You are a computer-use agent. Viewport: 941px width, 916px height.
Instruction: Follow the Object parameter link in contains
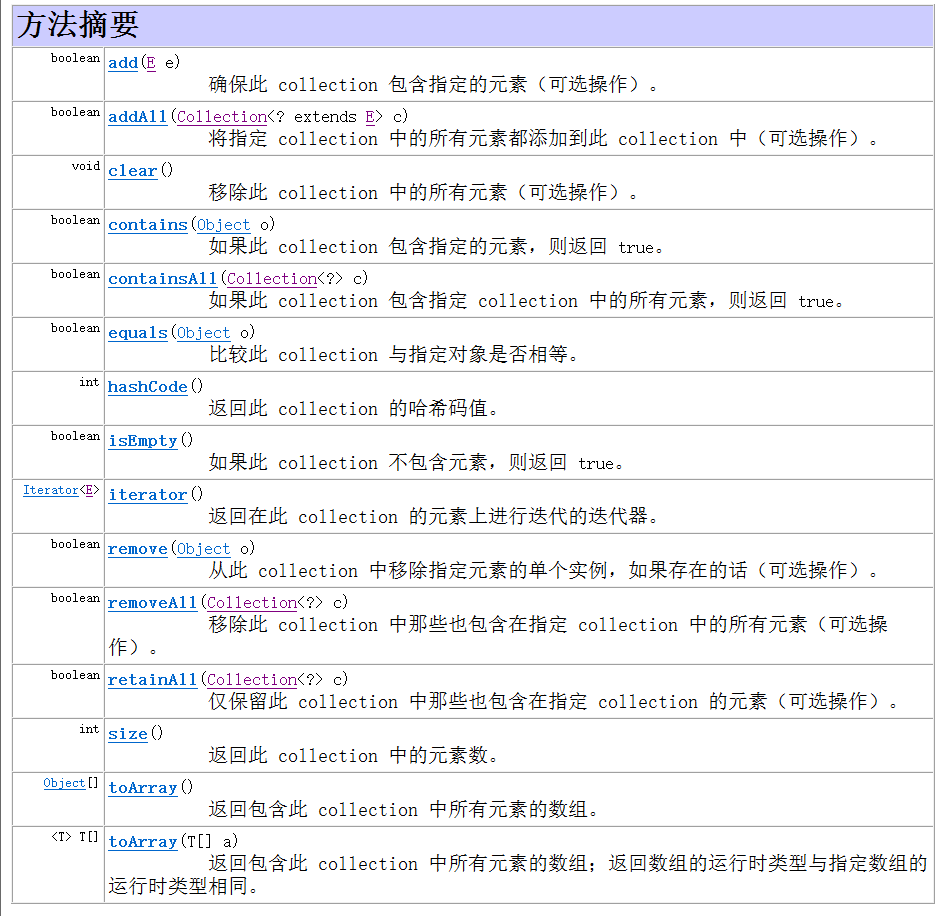[x=222, y=225]
